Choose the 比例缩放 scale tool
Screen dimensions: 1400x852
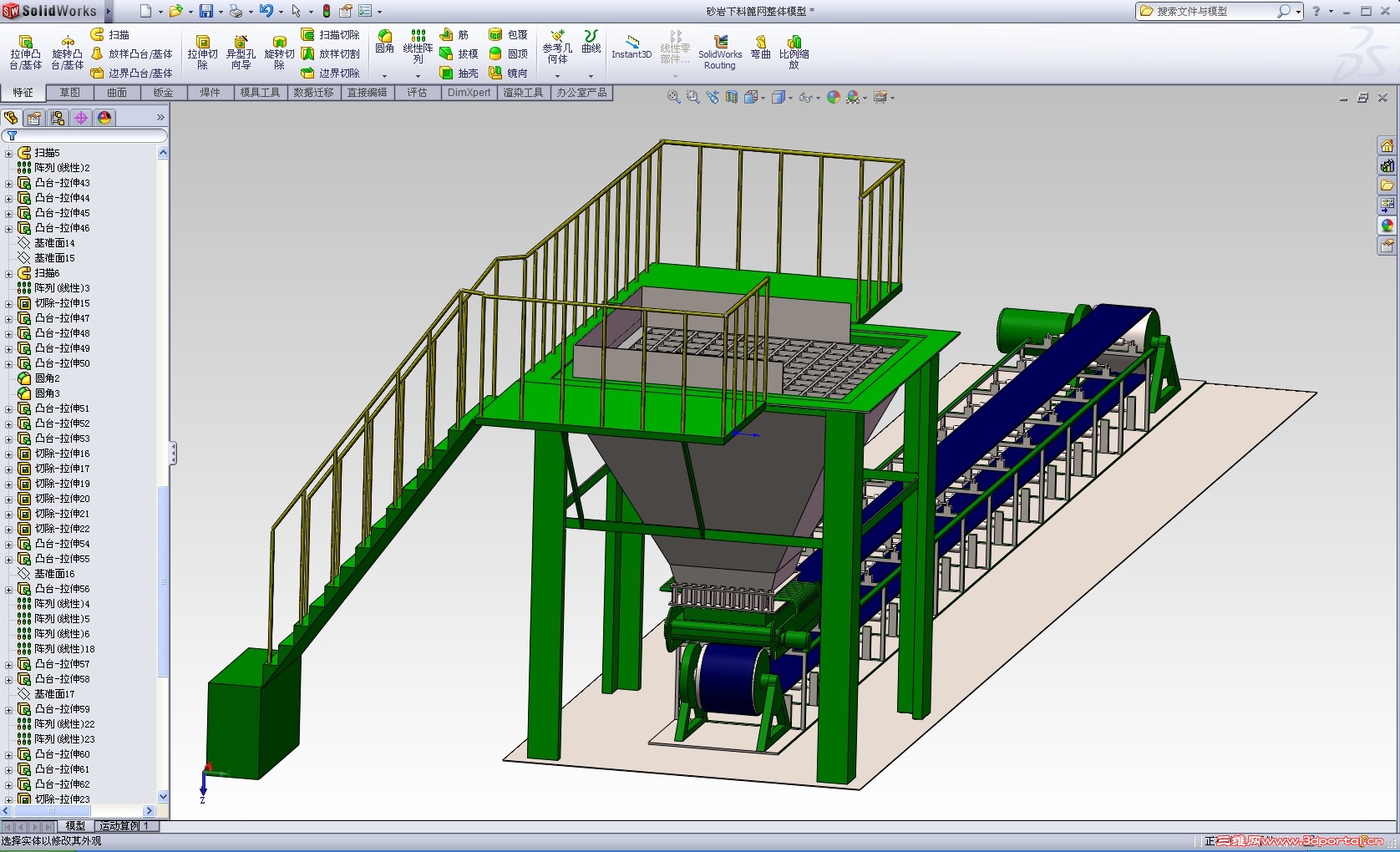(x=794, y=52)
